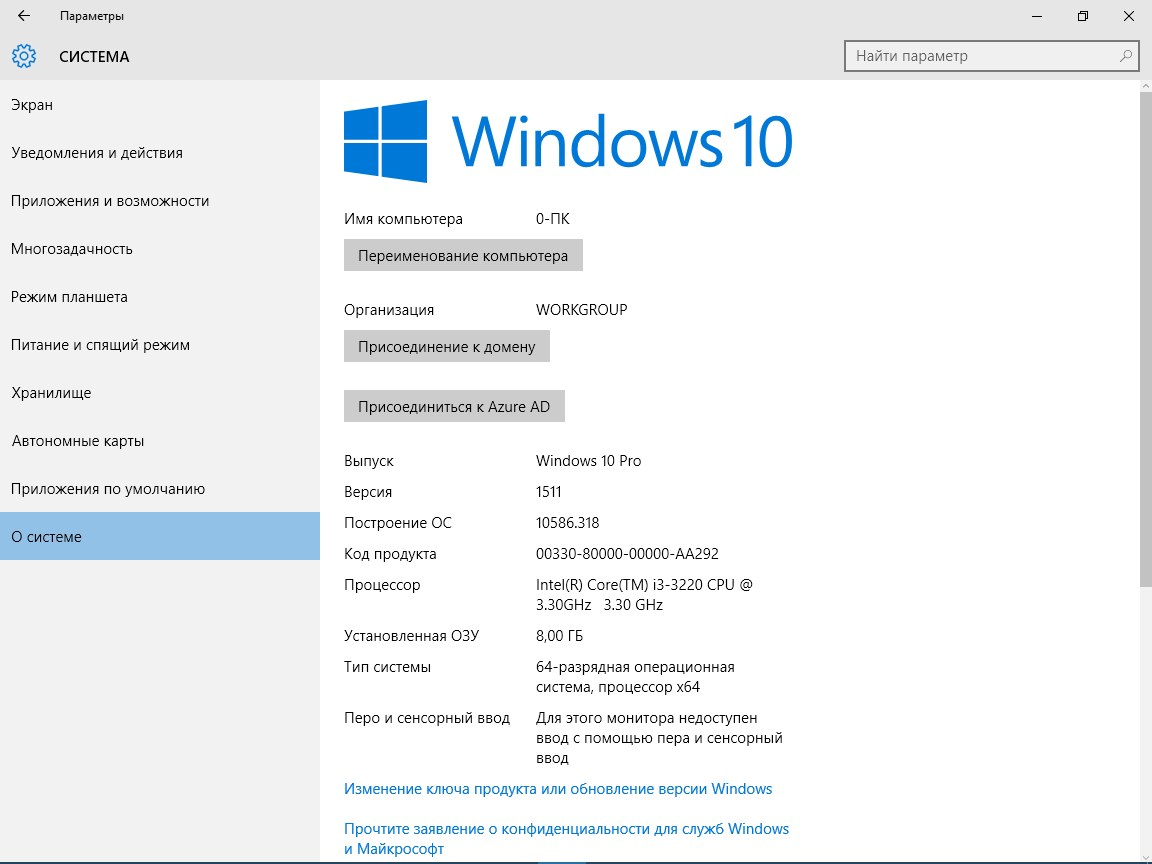Viewport: 1152px width, 864px height.
Task: Open Режим планшета settings
Action: tap(69, 297)
